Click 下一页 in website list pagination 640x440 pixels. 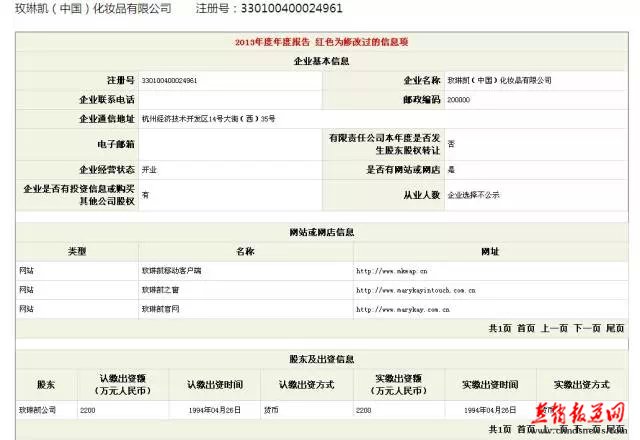tap(587, 328)
